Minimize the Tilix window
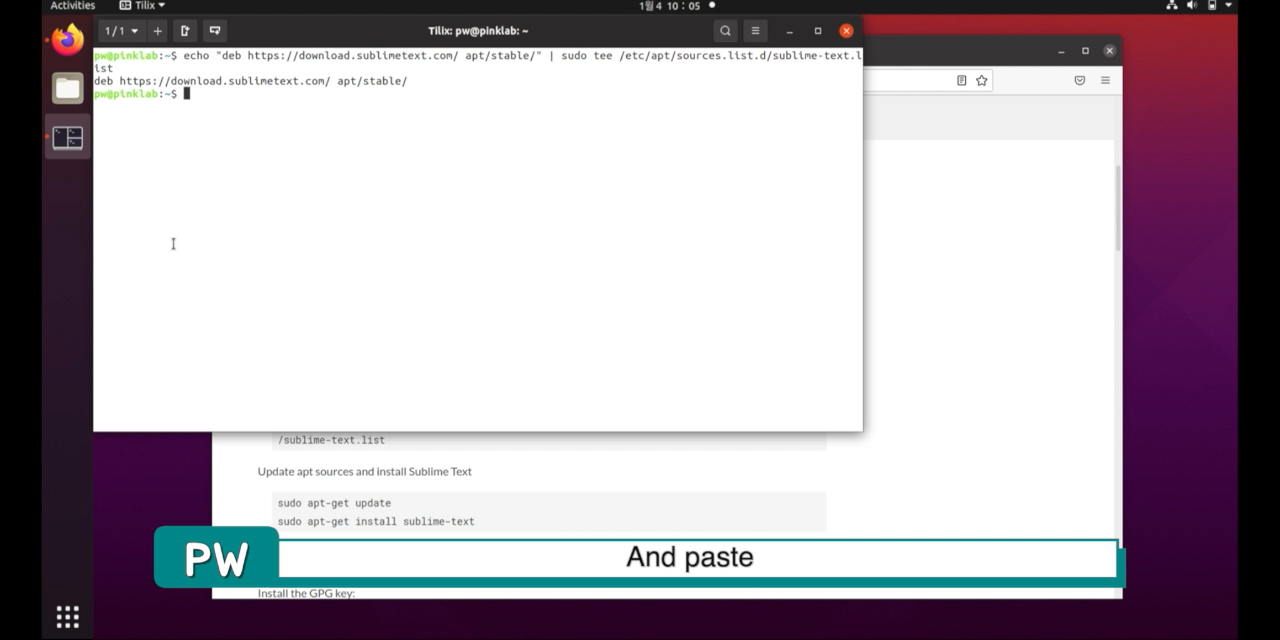This screenshot has width=1280, height=640. click(x=789, y=31)
